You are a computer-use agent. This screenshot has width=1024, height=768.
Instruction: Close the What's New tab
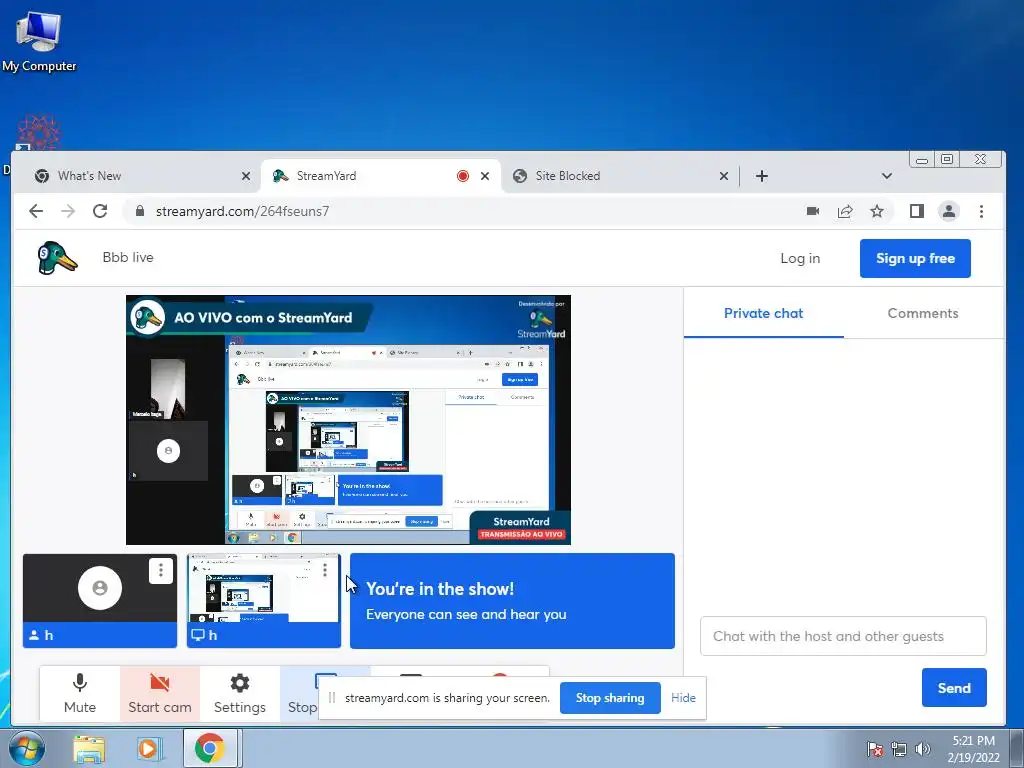point(246,176)
